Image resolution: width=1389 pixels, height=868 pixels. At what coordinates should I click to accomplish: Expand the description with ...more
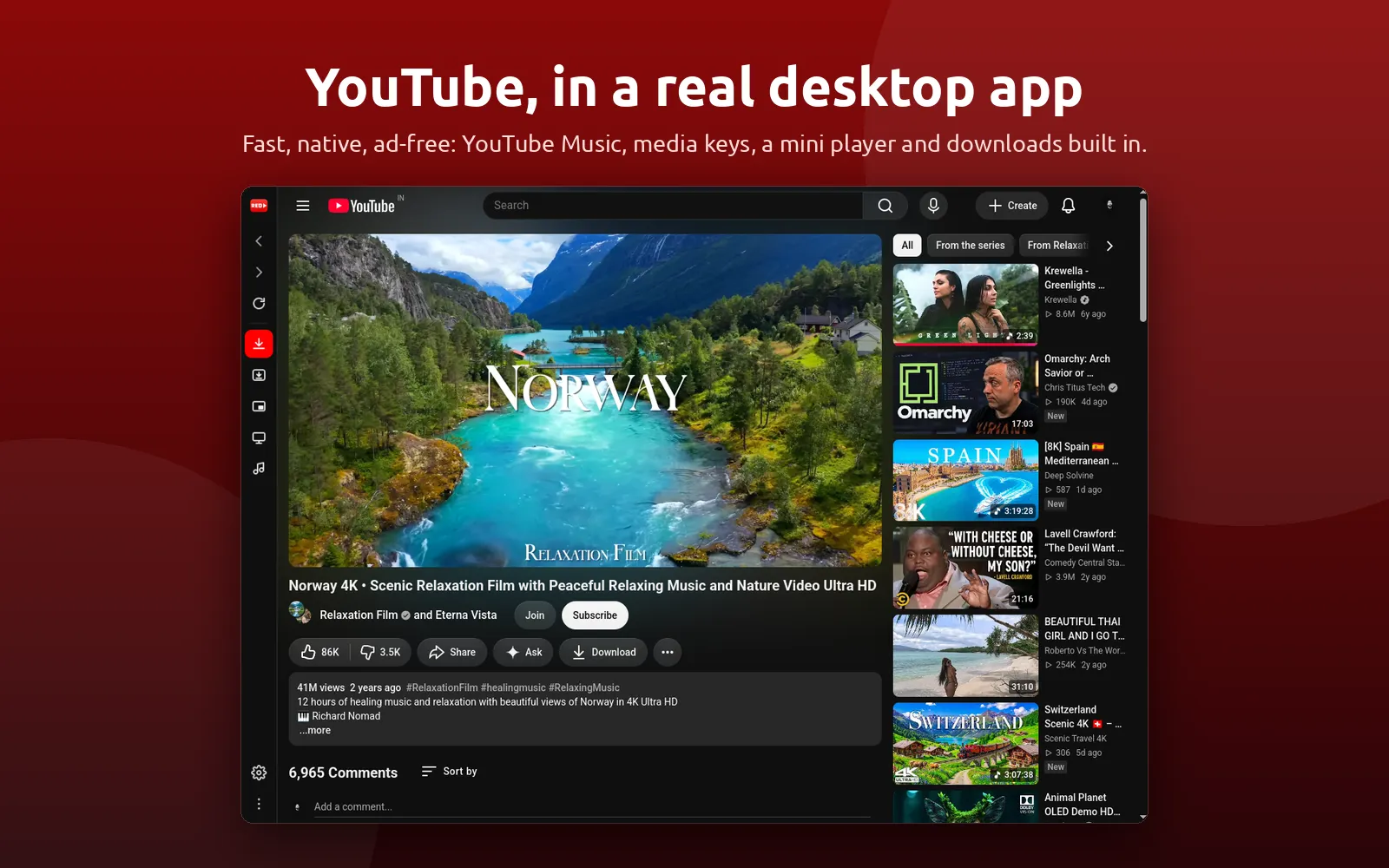[x=315, y=731]
